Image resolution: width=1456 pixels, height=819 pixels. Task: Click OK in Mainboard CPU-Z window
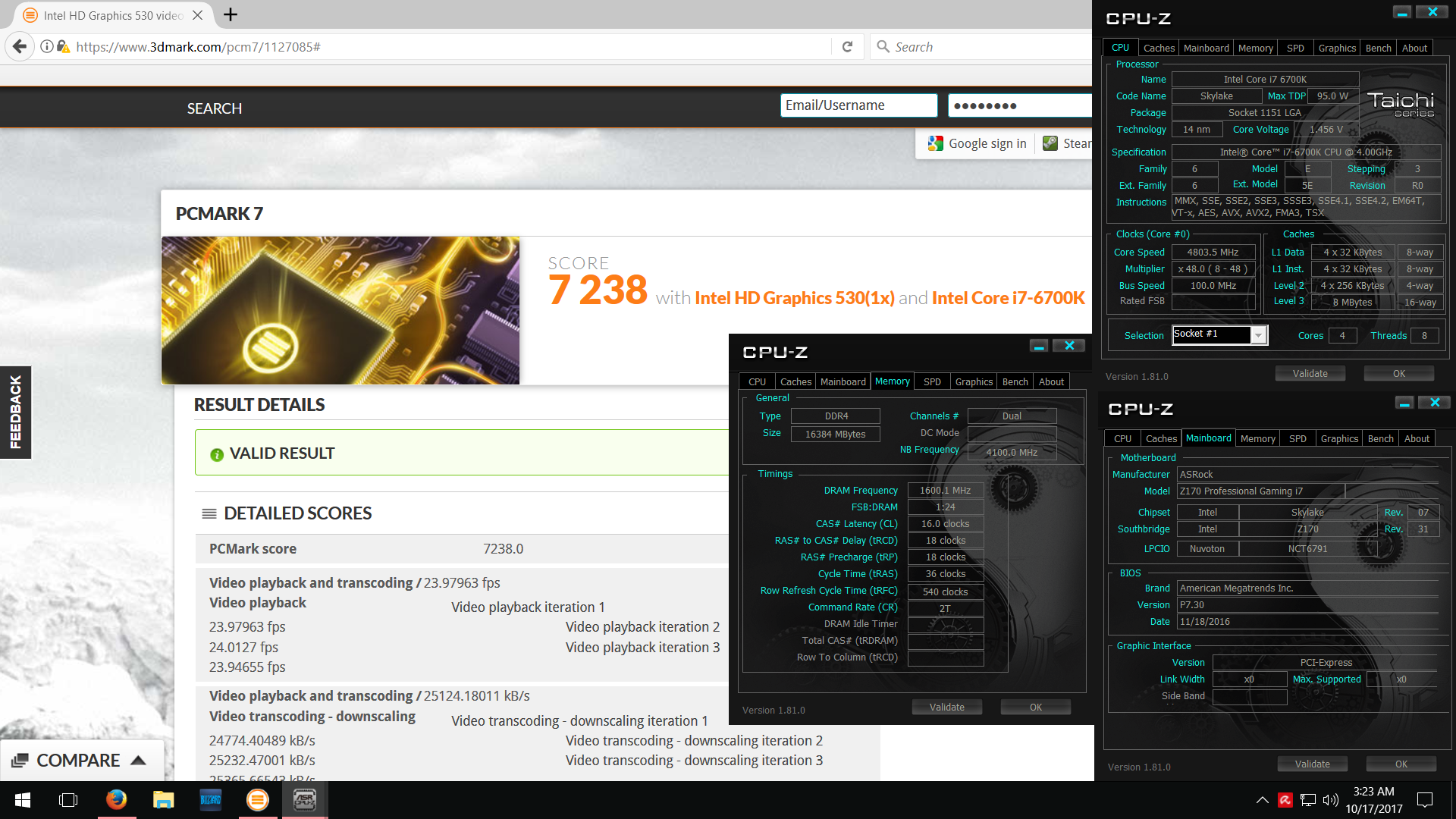tap(1401, 764)
